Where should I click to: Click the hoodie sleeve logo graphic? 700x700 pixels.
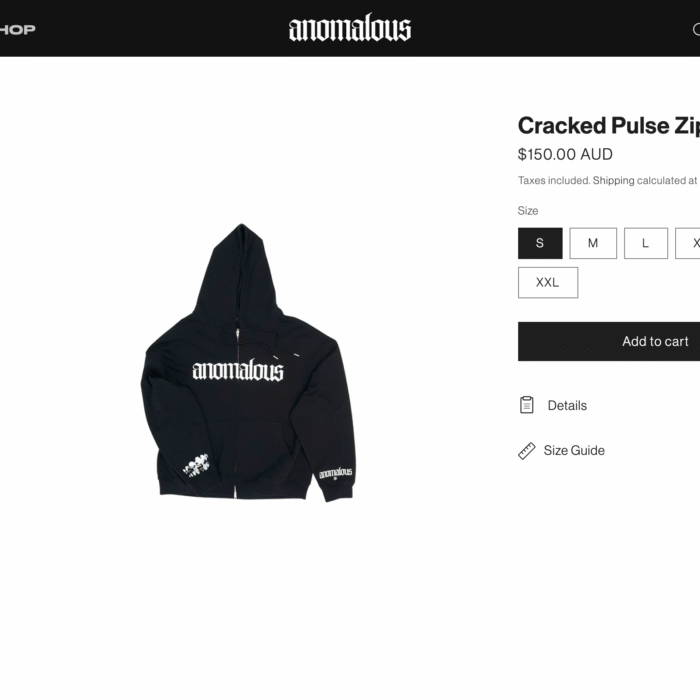click(336, 473)
